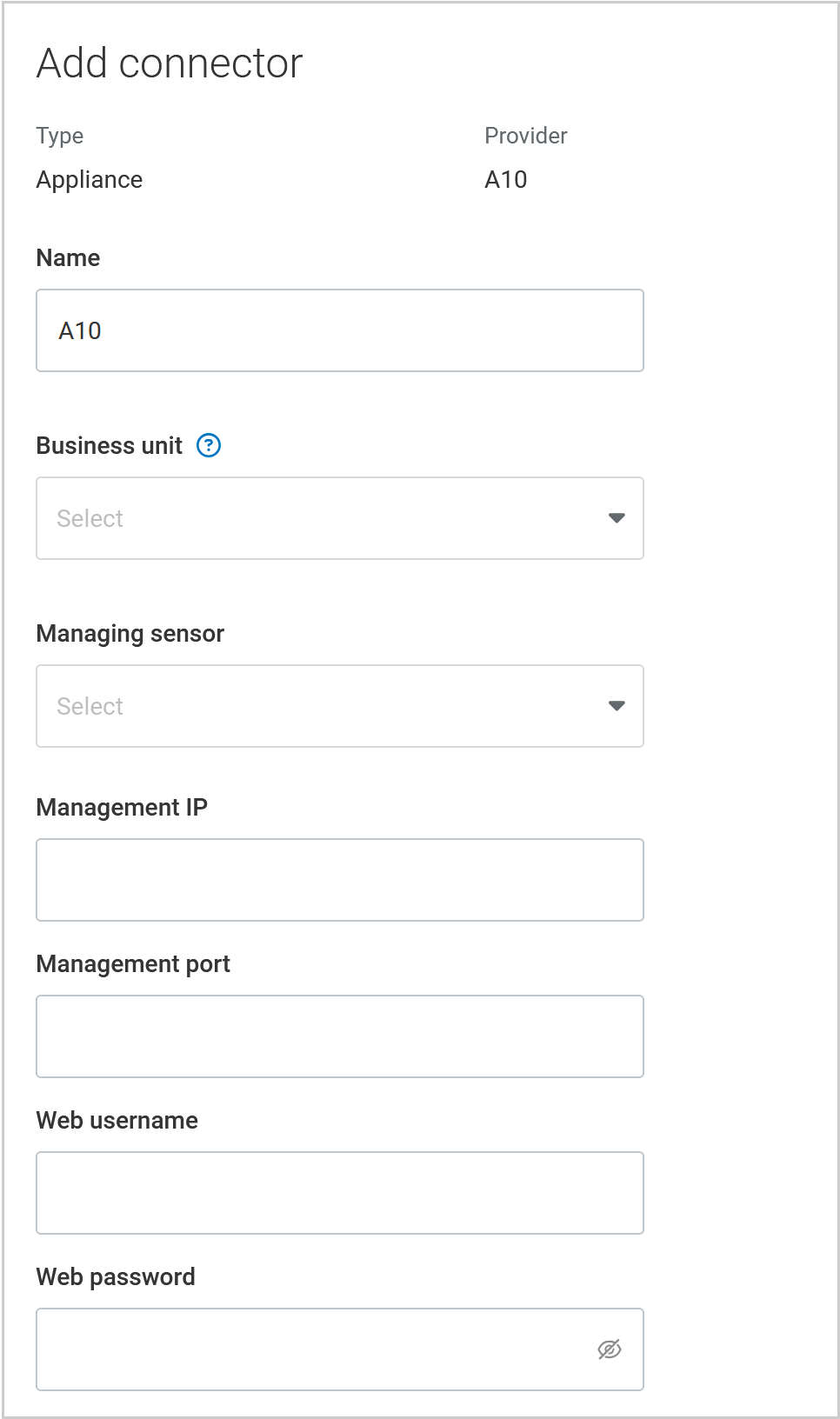
Task: Click the Business unit label text
Action: click(x=109, y=446)
